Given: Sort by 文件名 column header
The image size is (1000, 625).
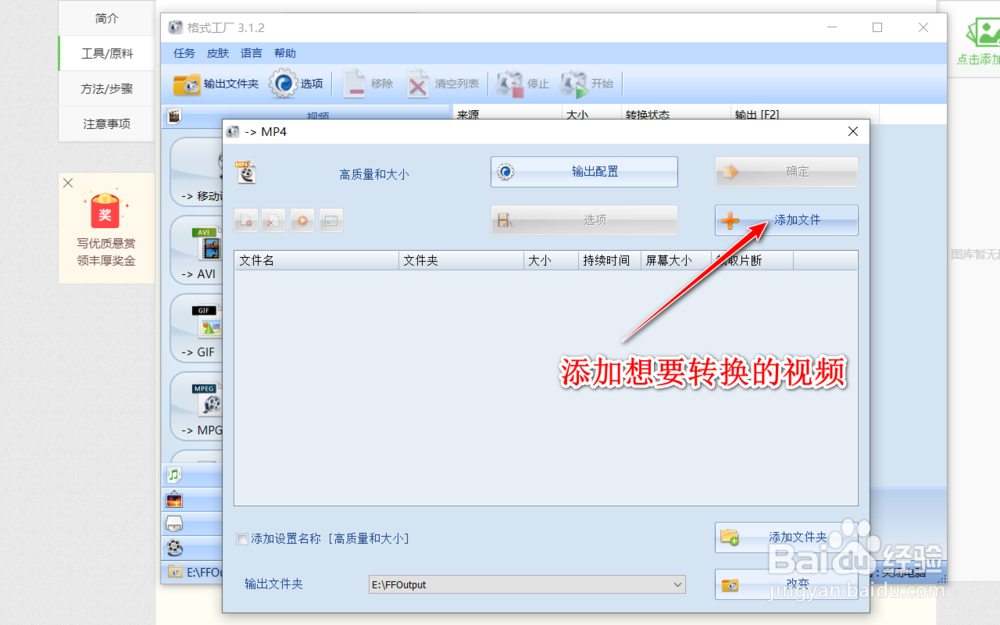Looking at the screenshot, I should click(x=316, y=260).
